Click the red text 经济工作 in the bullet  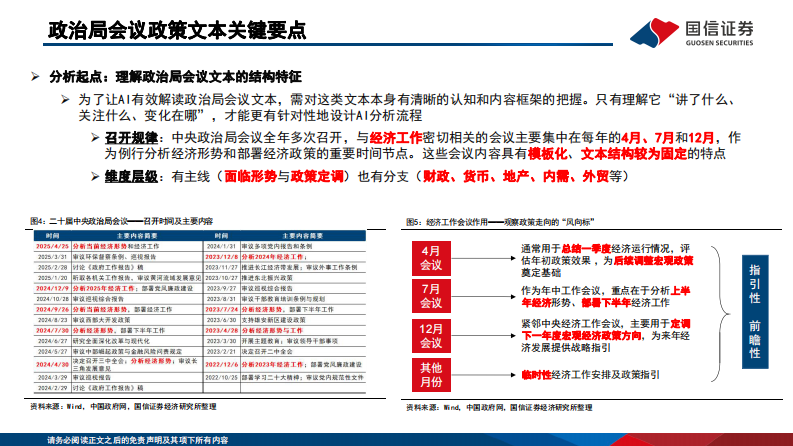click(396, 138)
